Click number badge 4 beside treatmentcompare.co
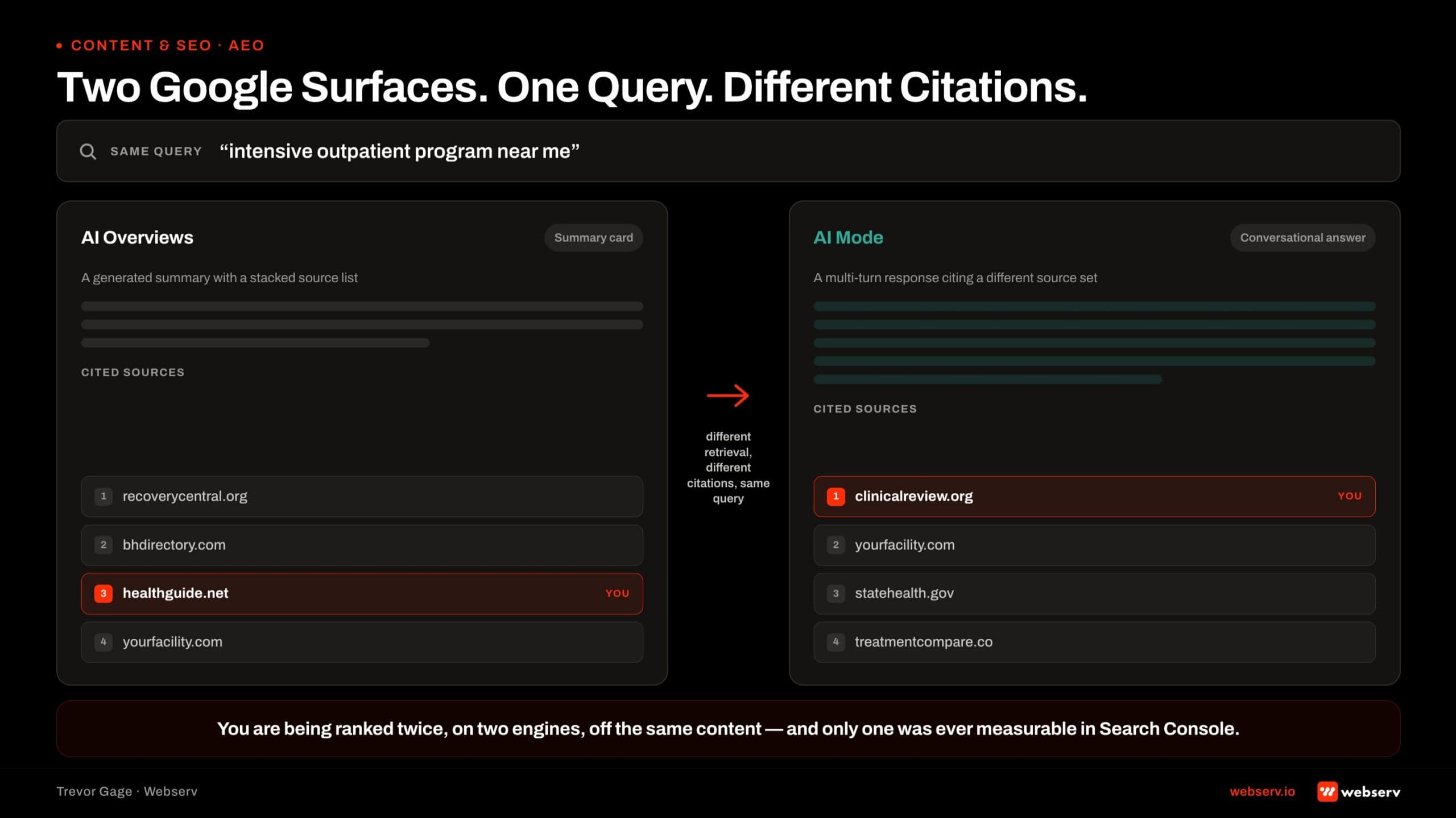The width and height of the screenshot is (1456, 818). [835, 642]
